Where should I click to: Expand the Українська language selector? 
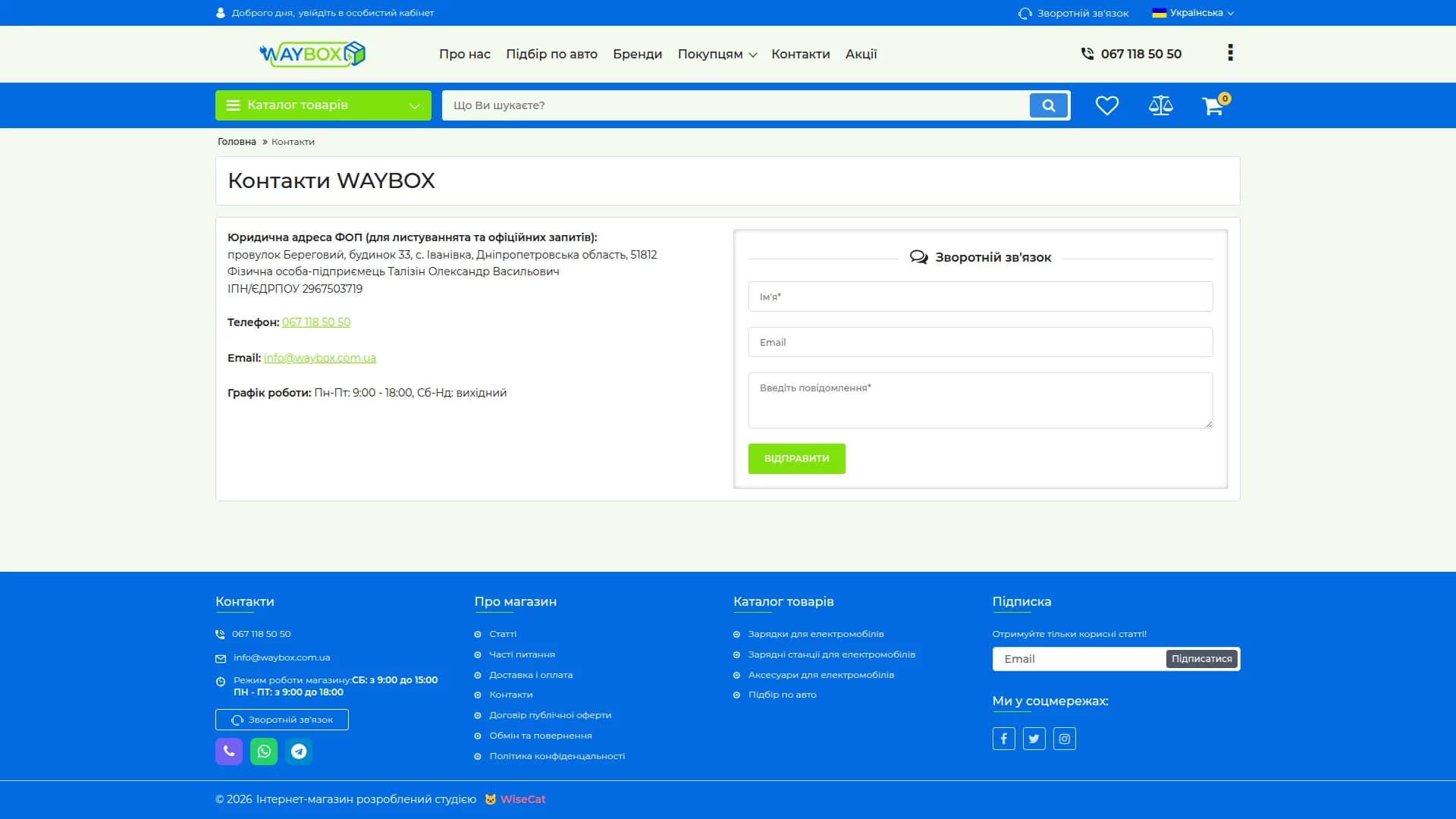[1193, 13]
